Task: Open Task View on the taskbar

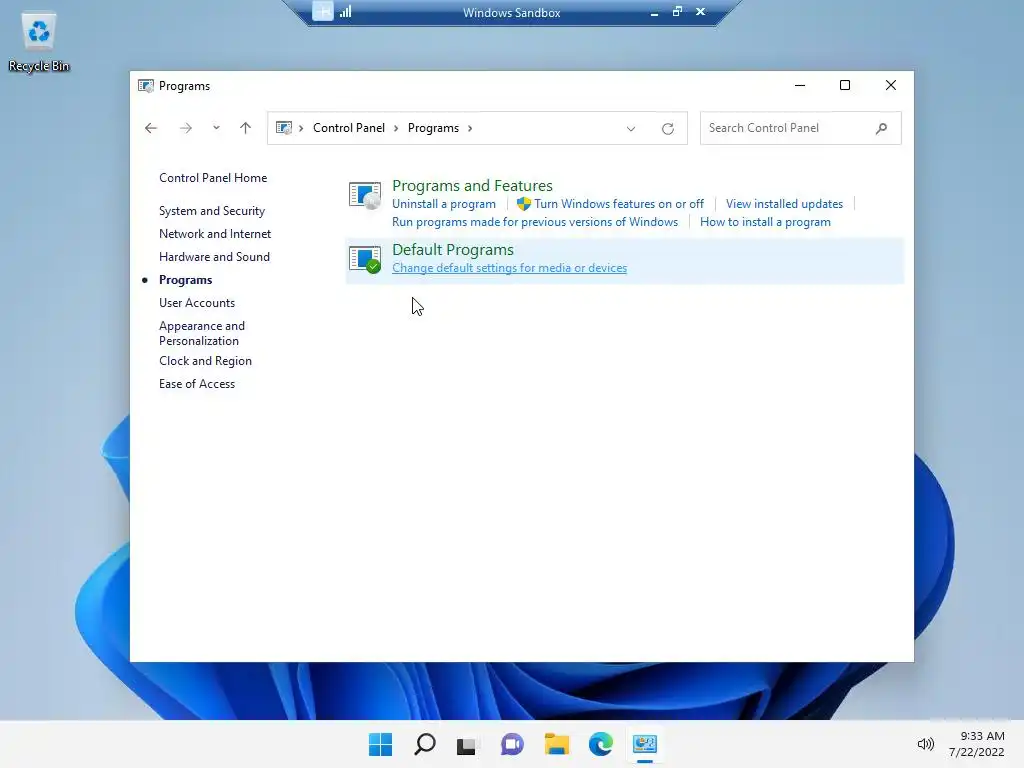Action: tap(466, 744)
